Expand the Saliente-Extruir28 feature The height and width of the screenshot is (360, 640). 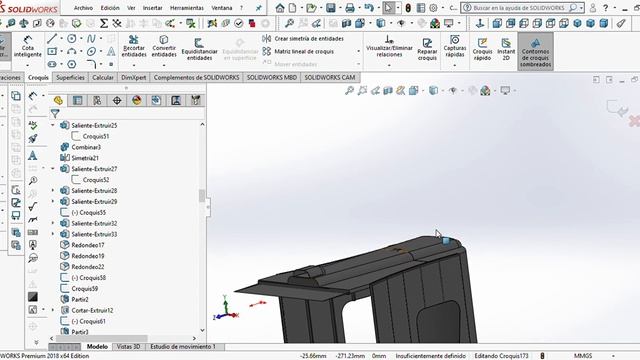(53, 191)
